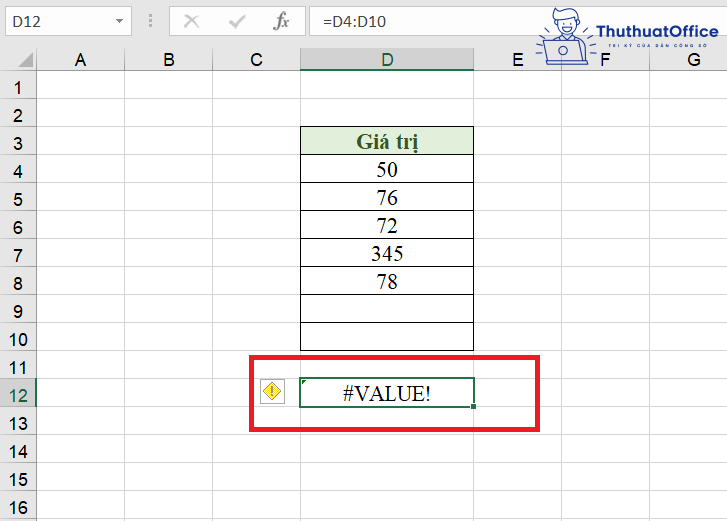Image resolution: width=727 pixels, height=521 pixels.
Task: Click the 'Giá trị' header cell
Action: [387, 141]
